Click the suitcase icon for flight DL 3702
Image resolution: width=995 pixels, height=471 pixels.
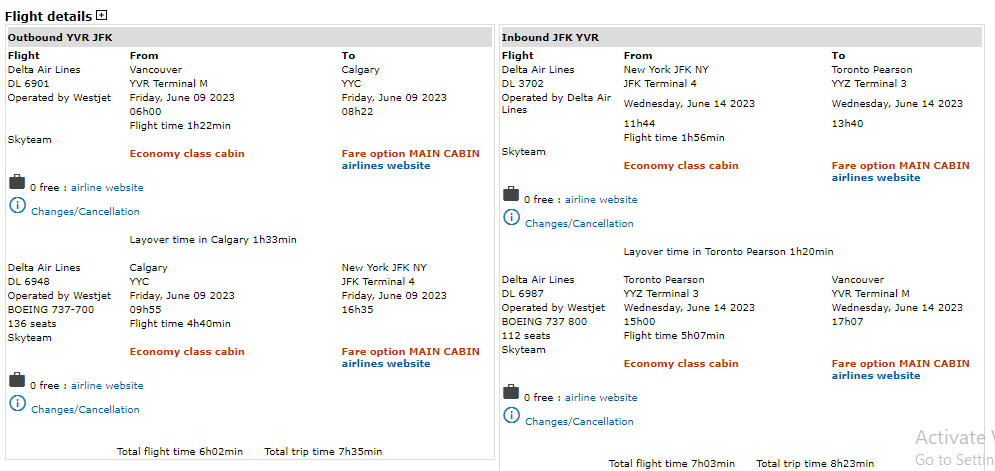tap(510, 194)
